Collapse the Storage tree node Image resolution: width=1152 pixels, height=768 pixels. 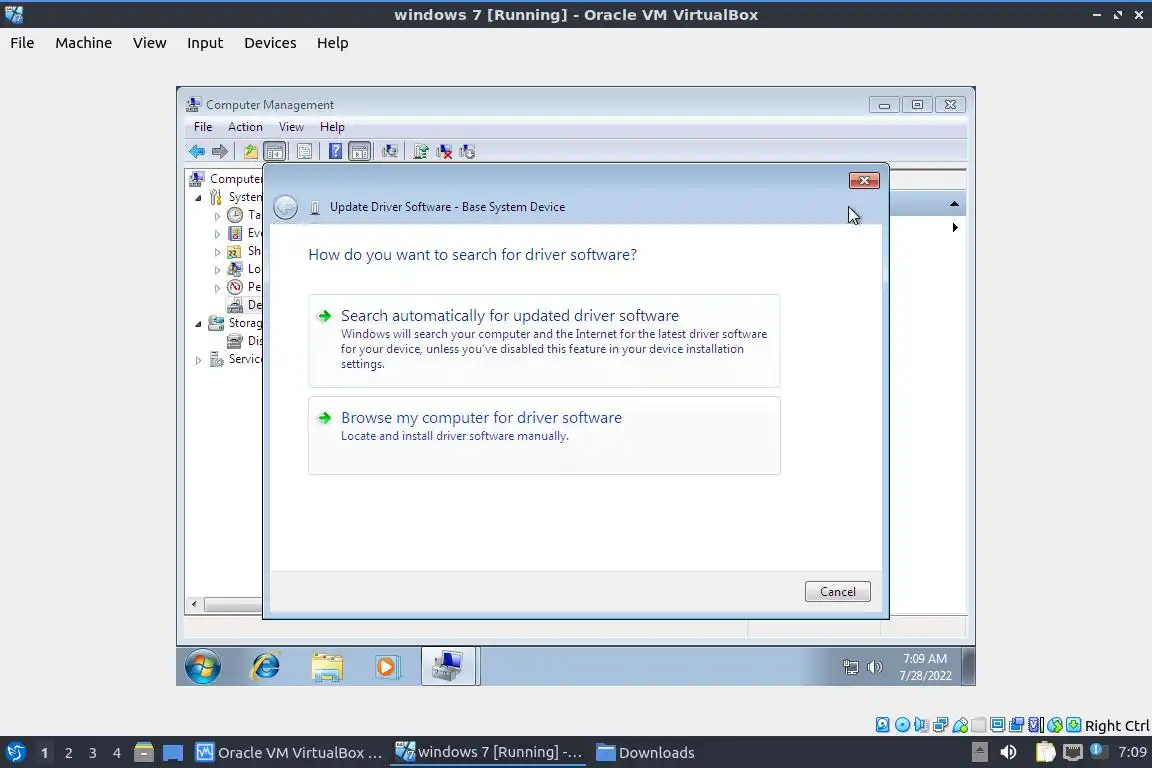[x=198, y=323]
